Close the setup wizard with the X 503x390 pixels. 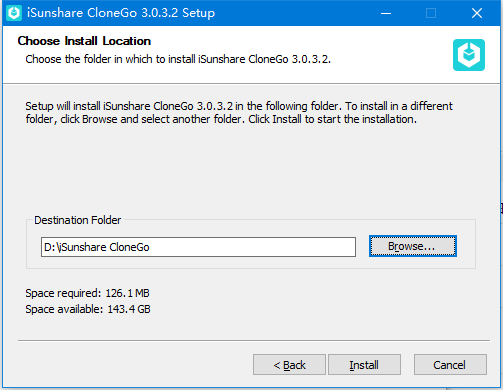(477, 13)
